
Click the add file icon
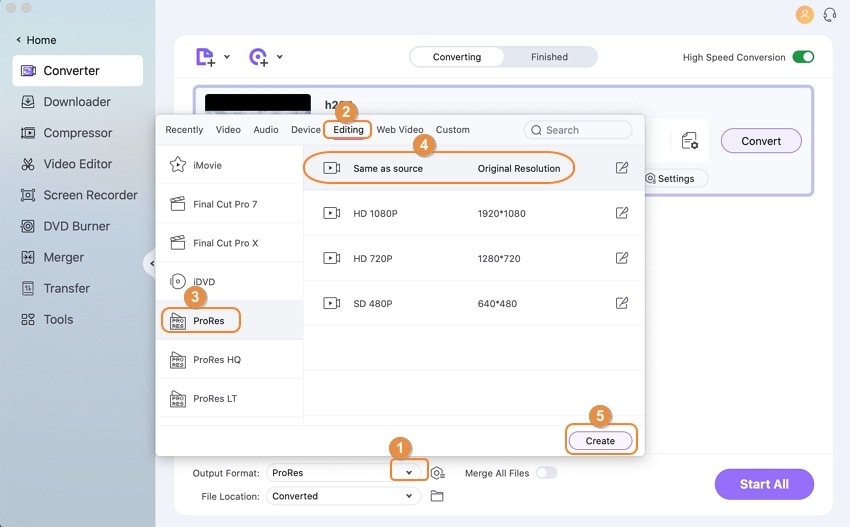coord(205,57)
